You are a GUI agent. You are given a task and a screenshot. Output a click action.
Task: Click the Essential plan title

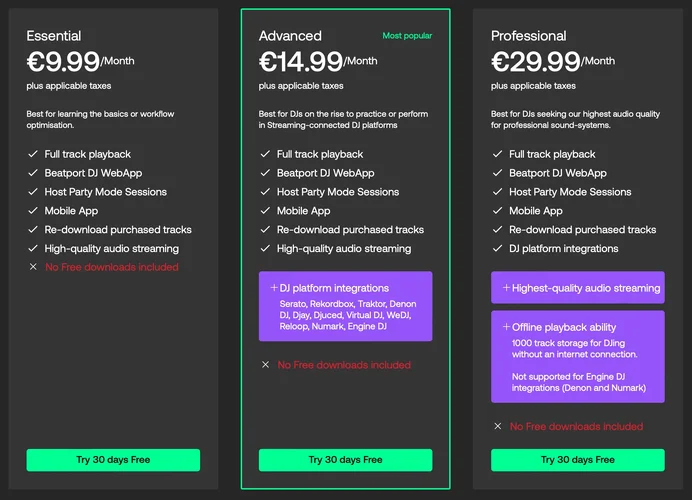click(x=54, y=36)
